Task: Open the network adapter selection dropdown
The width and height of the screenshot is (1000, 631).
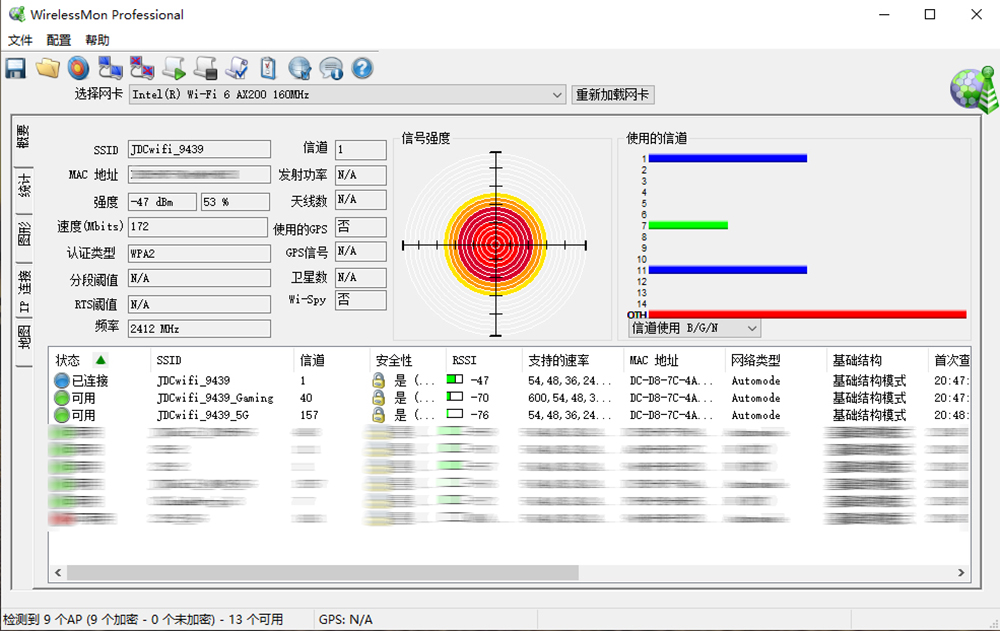Action: point(559,95)
